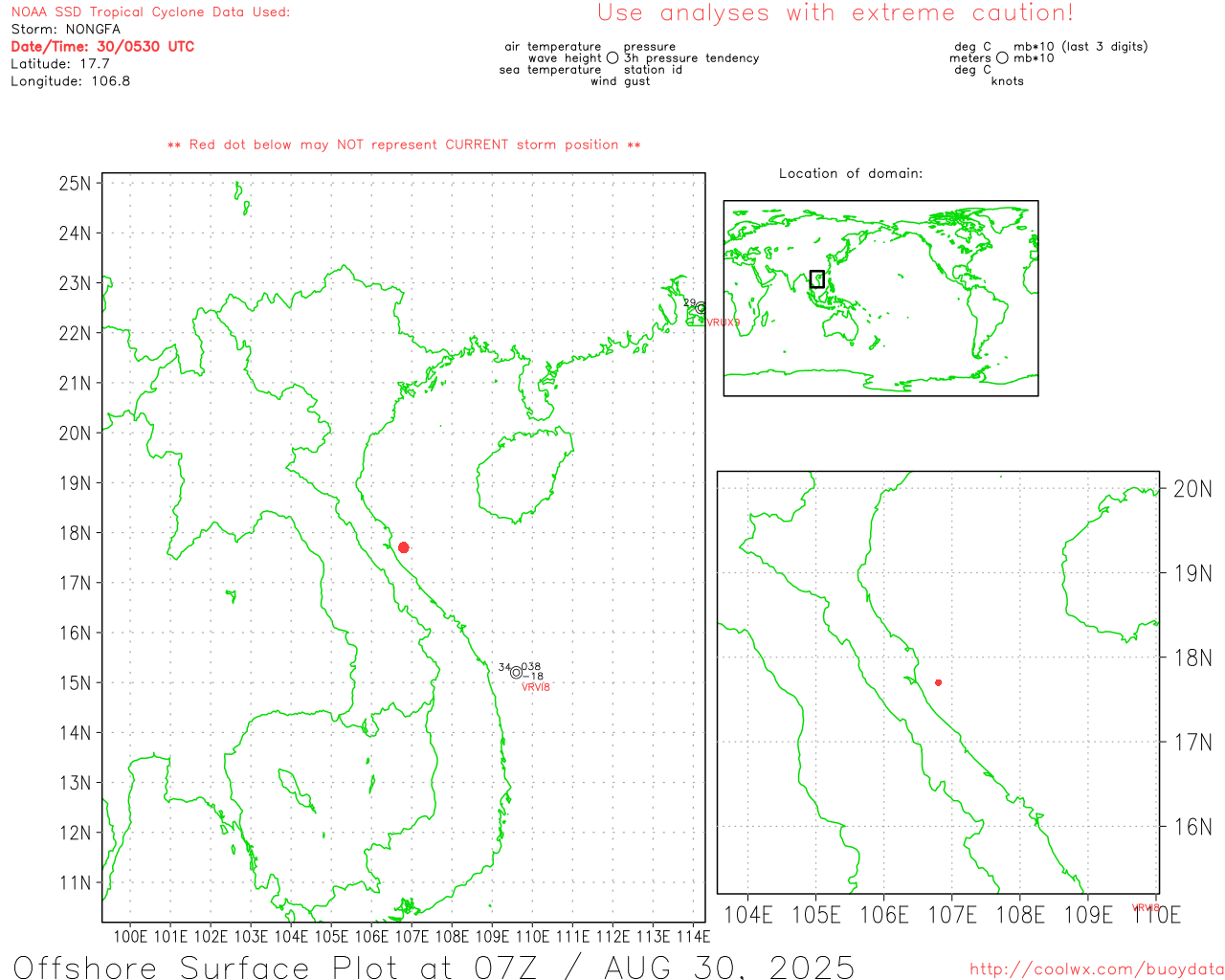Click the 'NOAA SSD Tropical Cyclone Data Used:' heading

(x=150, y=11)
